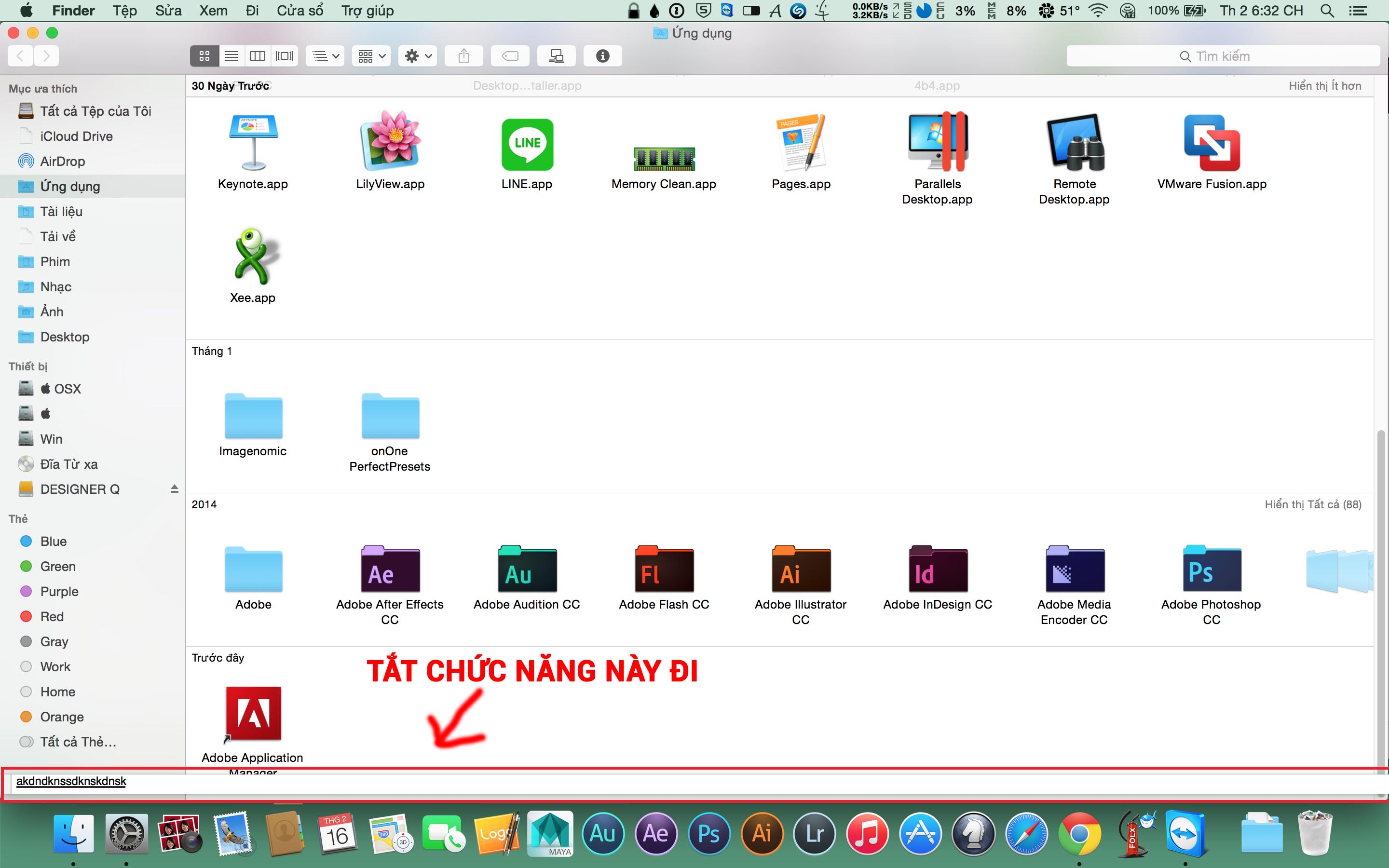This screenshot has width=1389, height=868.
Task: Open the tags dropdown in the toolbar
Action: 510,55
